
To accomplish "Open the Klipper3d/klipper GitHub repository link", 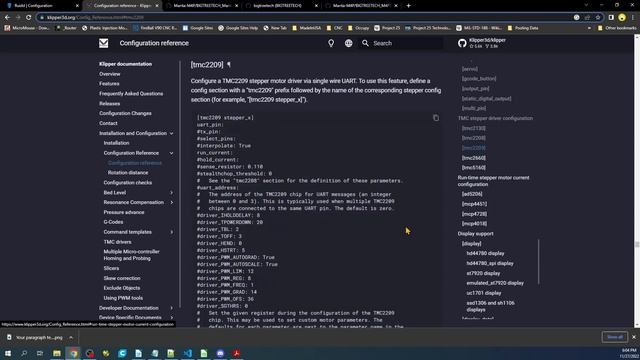I will (482, 43).
